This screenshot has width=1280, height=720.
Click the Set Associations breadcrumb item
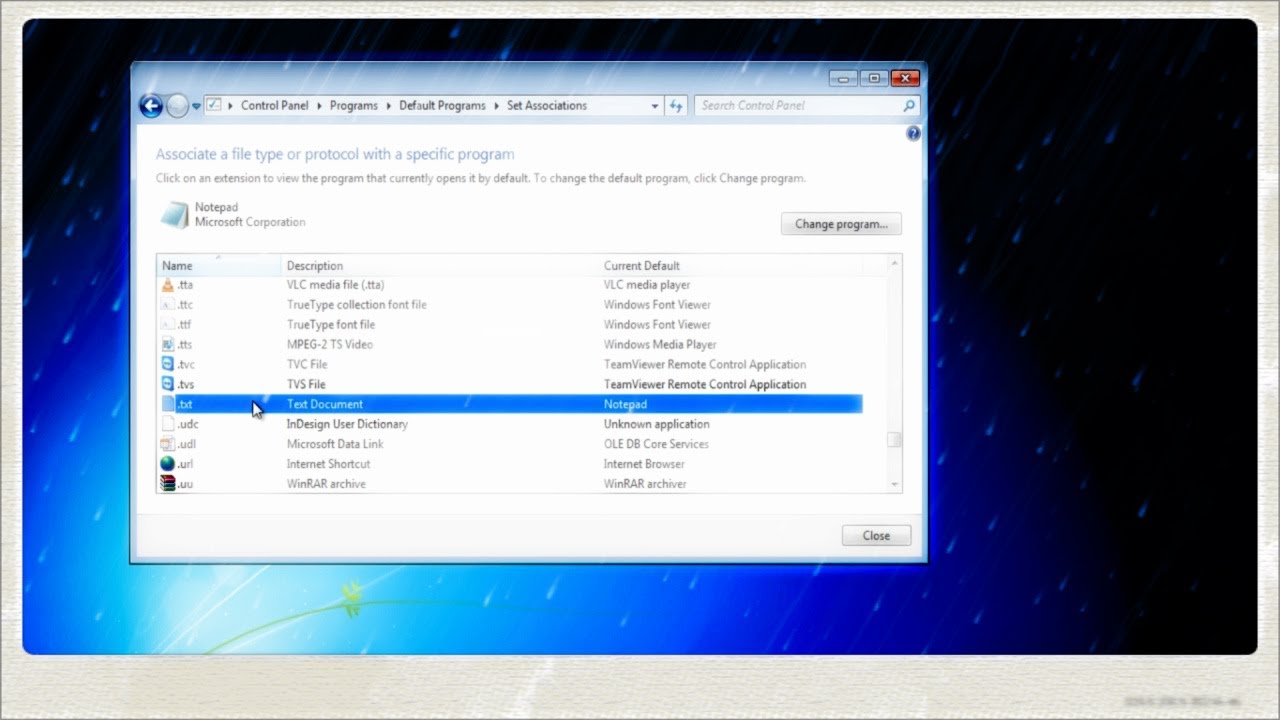pos(546,105)
